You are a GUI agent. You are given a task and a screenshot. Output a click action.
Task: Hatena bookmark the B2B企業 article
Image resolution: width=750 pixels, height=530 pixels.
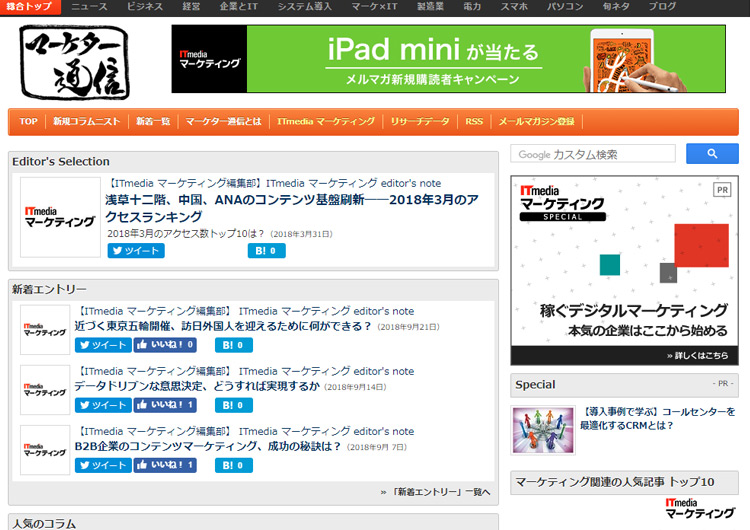(x=234, y=465)
